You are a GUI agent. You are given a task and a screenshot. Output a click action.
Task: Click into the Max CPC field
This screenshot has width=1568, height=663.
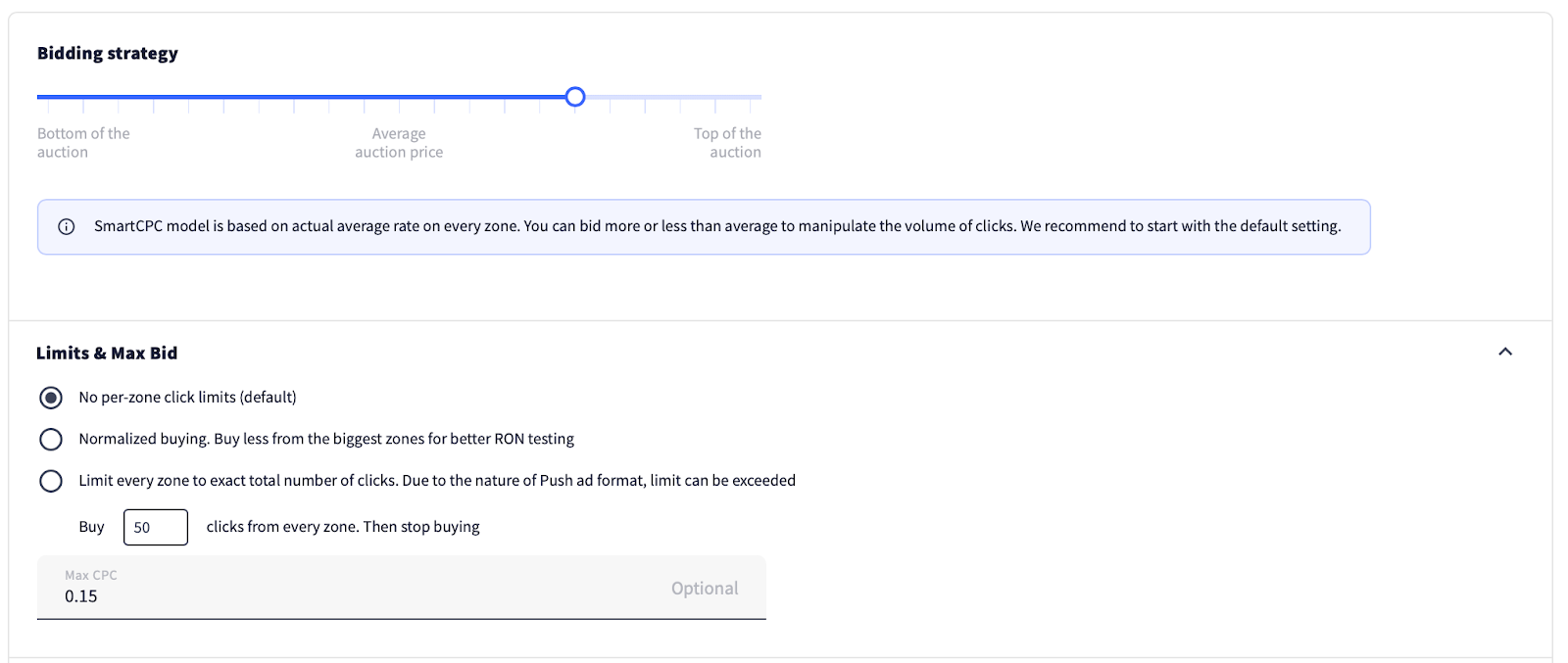tap(343, 595)
